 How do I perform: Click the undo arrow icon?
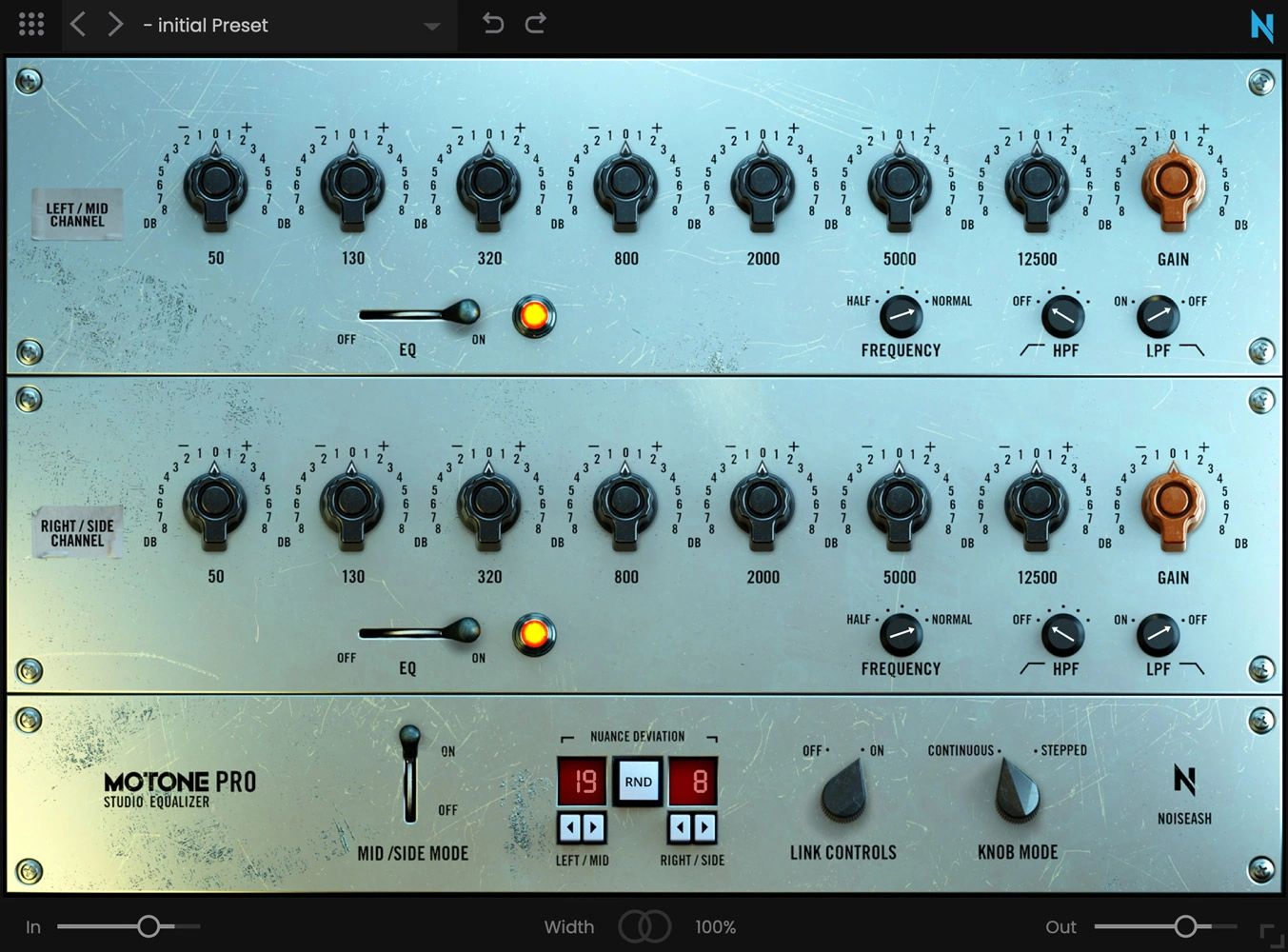(492, 24)
